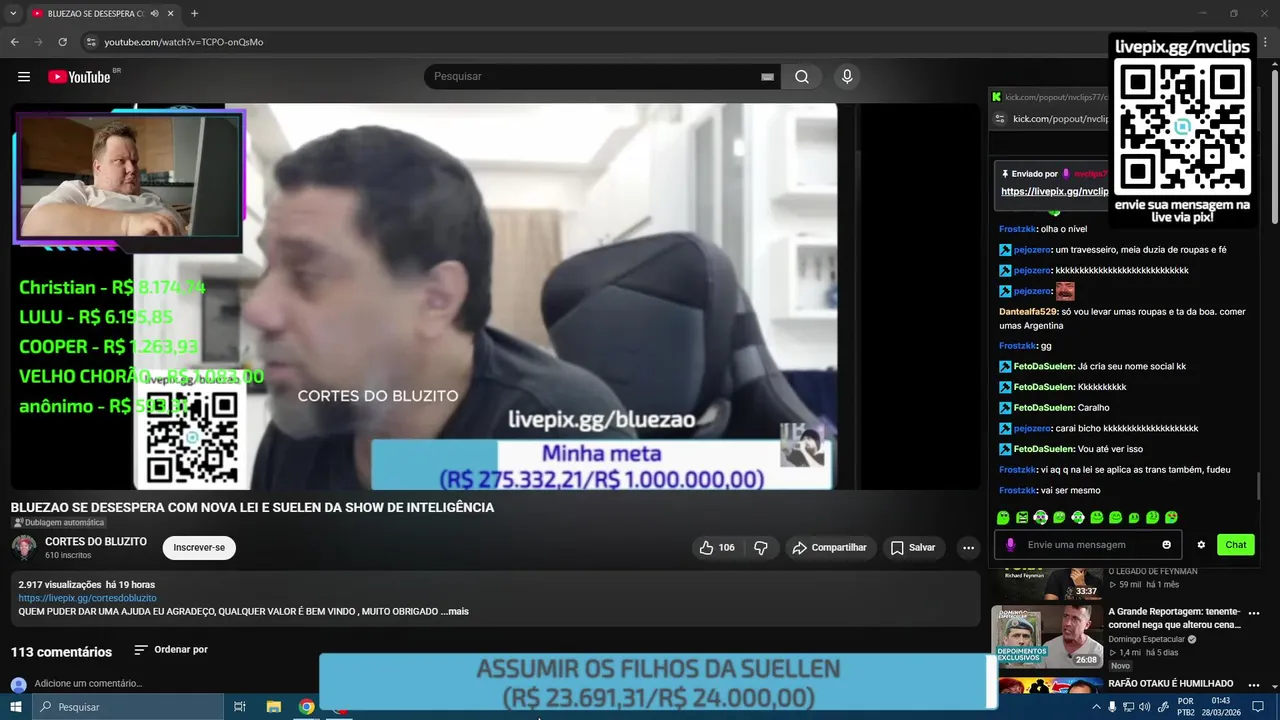Show hidden system tray icons
1280x720 pixels.
[x=1097, y=707]
